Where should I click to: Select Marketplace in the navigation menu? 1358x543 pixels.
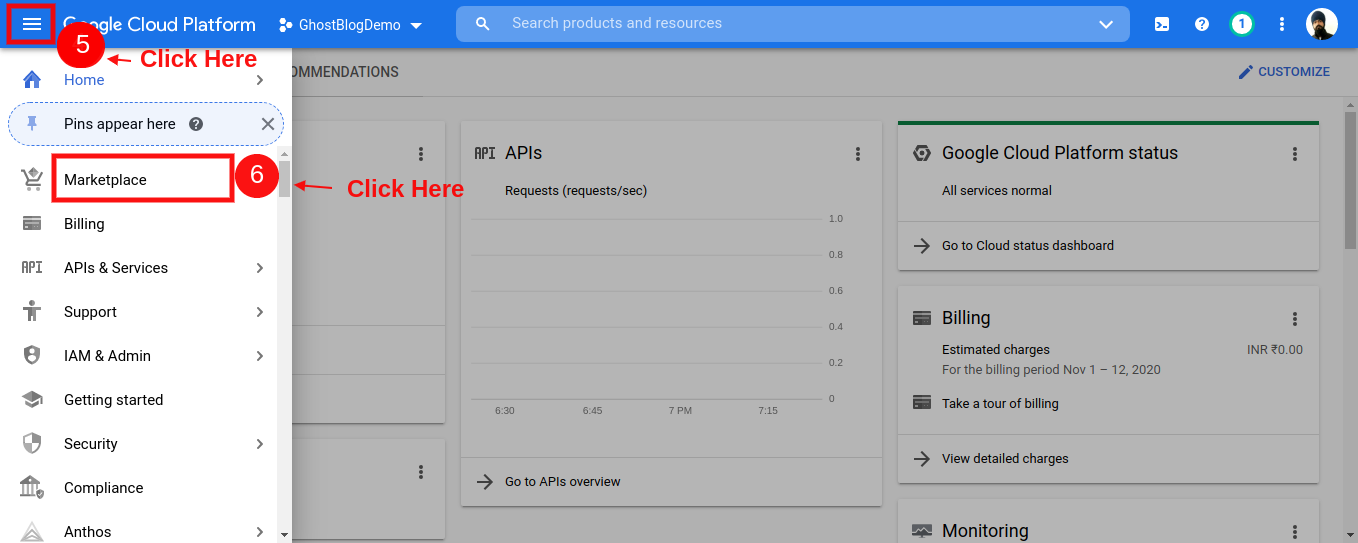point(105,180)
